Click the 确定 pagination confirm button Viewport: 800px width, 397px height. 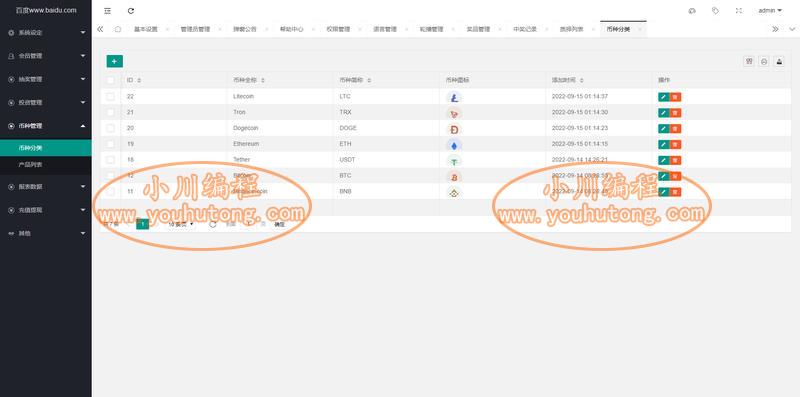(280, 224)
